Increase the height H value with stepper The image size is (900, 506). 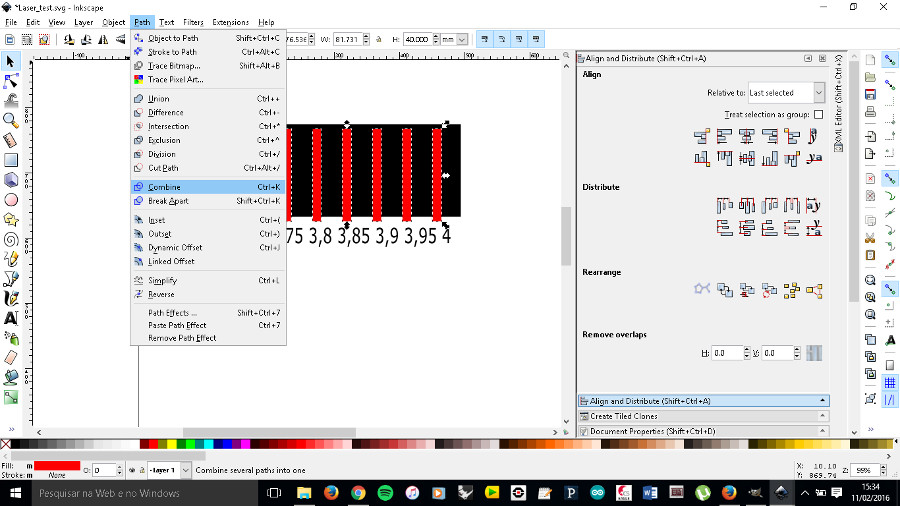click(x=436, y=37)
